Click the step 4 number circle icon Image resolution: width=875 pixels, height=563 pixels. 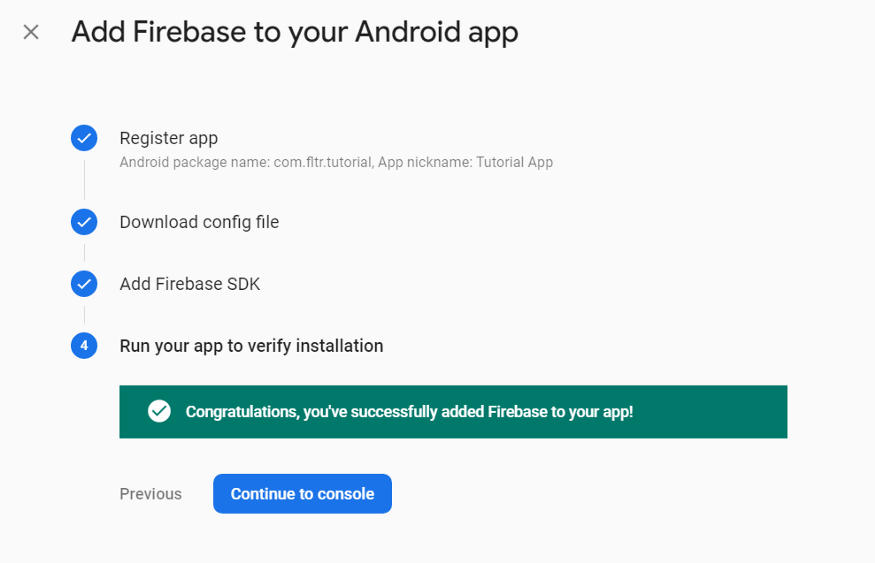point(84,345)
